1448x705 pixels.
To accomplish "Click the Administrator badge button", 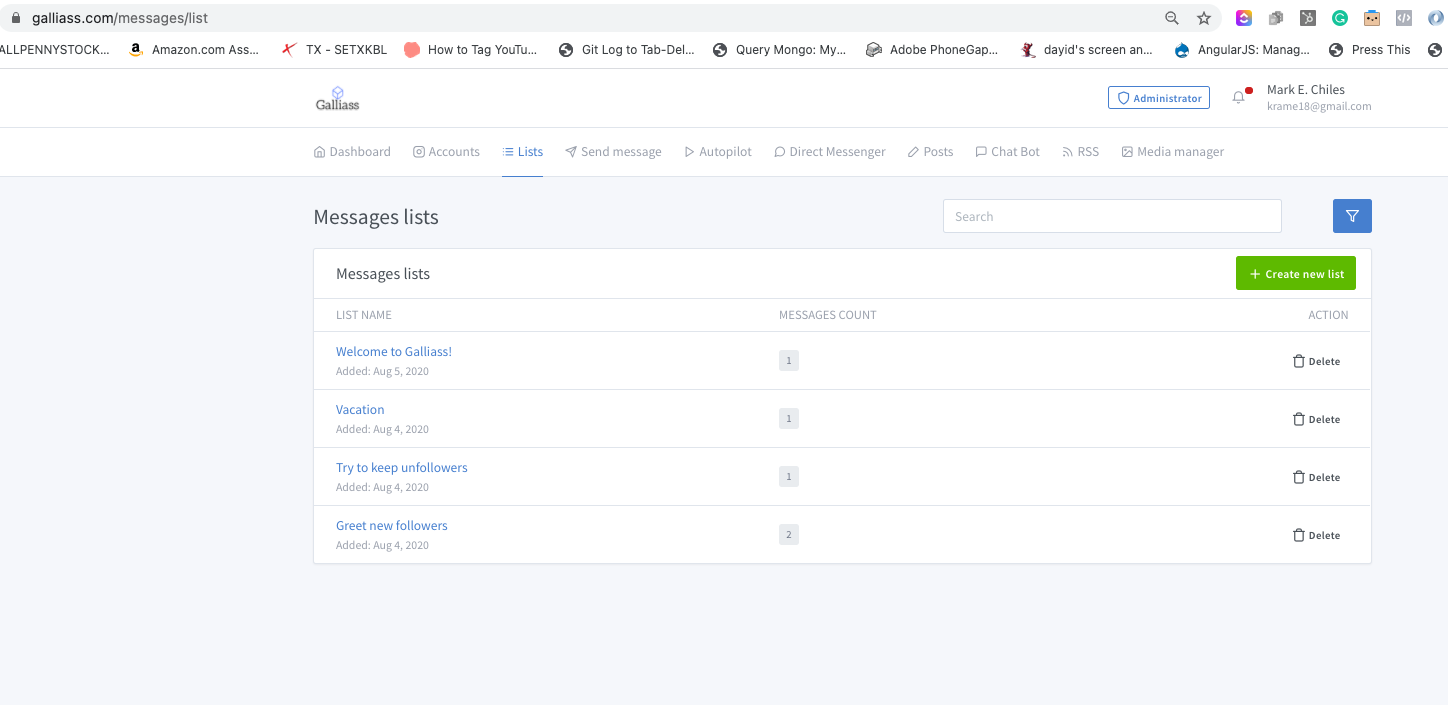I will tap(1159, 98).
